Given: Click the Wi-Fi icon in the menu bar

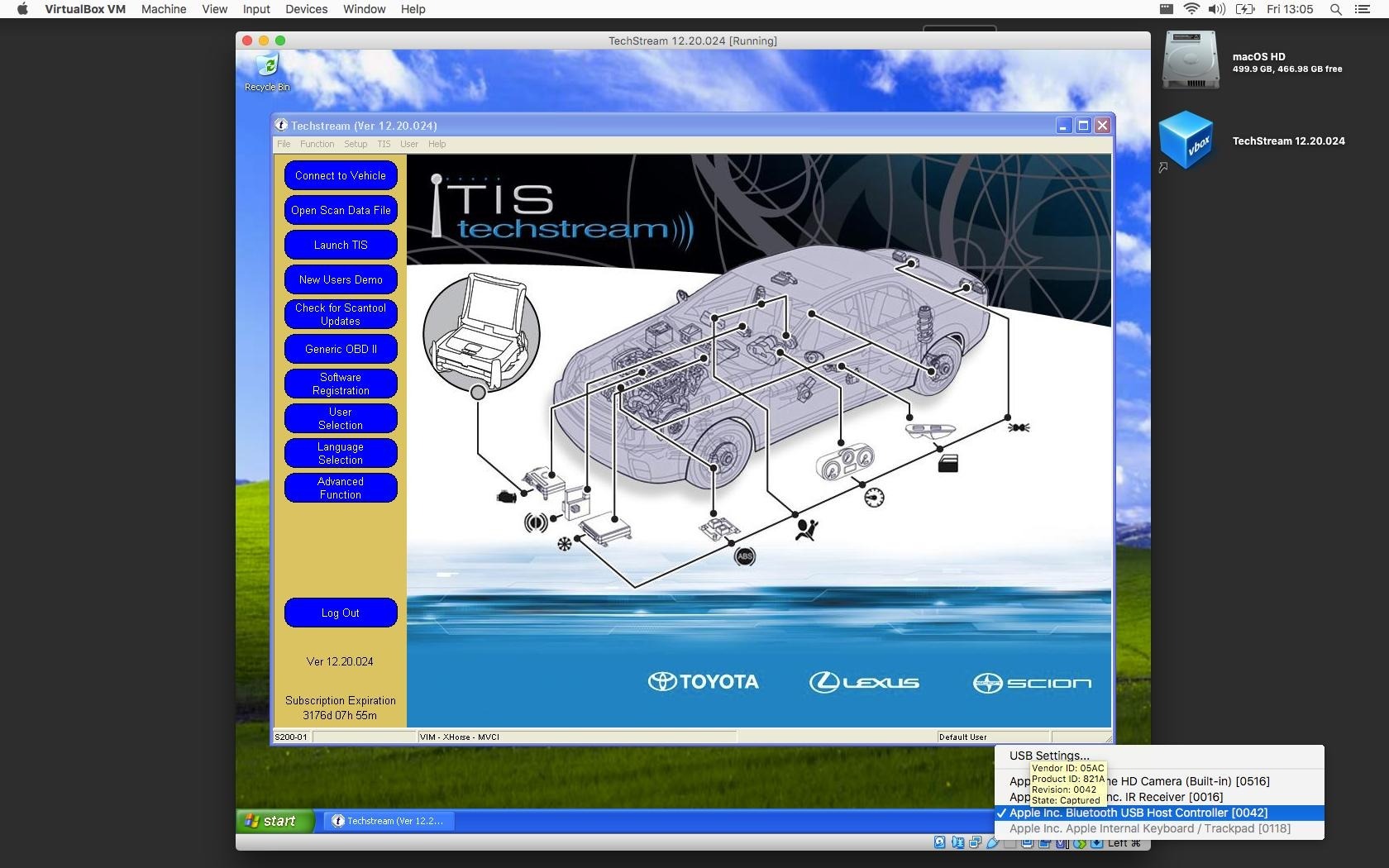Looking at the screenshot, I should tap(1191, 9).
